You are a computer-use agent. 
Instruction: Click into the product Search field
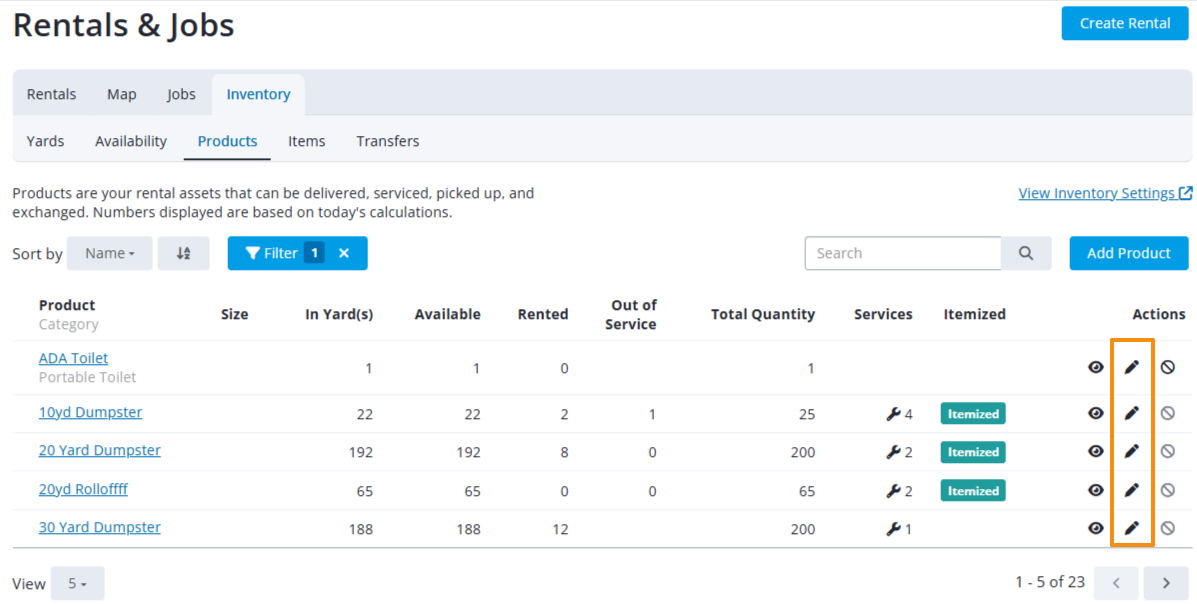tap(902, 254)
